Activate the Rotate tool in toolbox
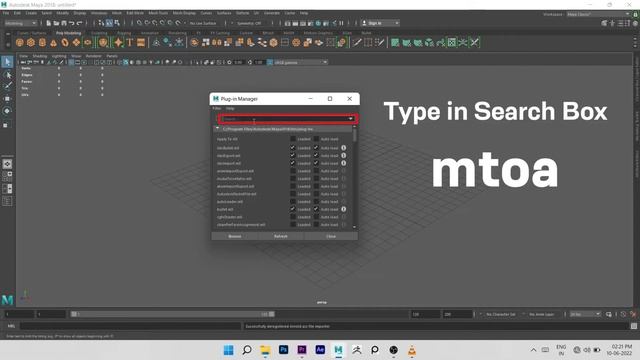Viewport: 640px width, 360px height. point(7,111)
